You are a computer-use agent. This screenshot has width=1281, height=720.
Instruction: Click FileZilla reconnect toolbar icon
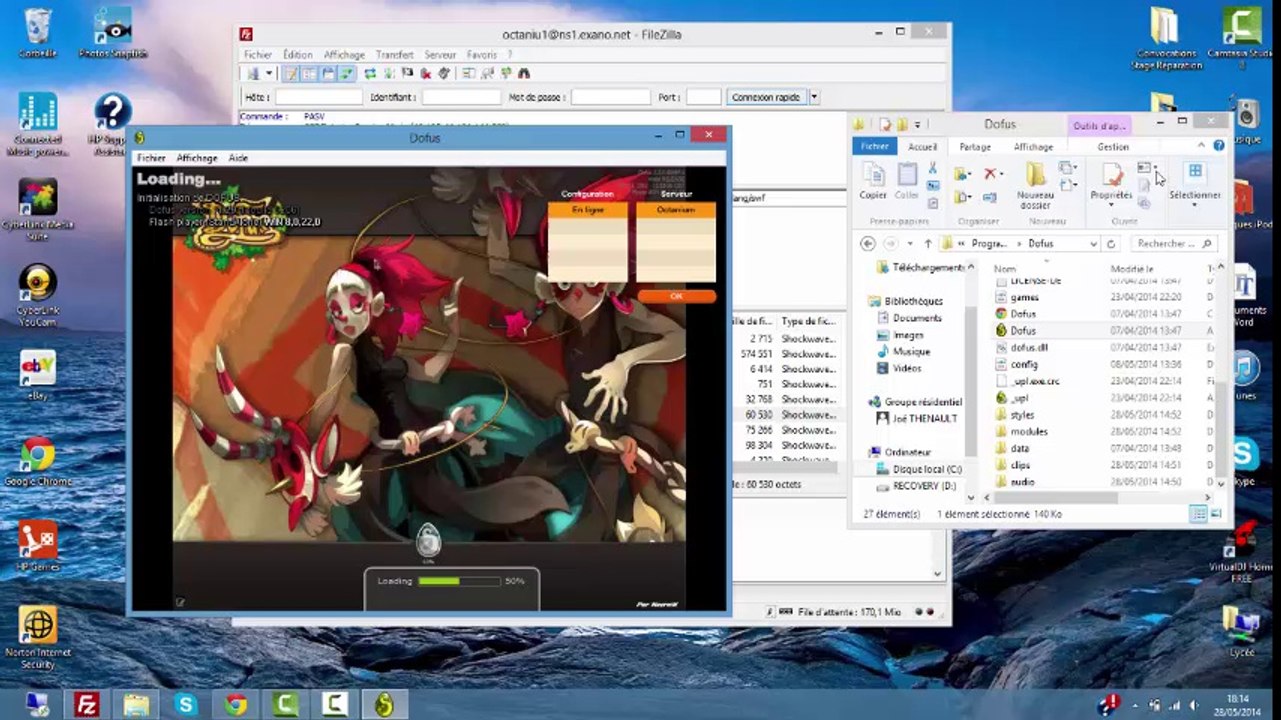pos(444,73)
